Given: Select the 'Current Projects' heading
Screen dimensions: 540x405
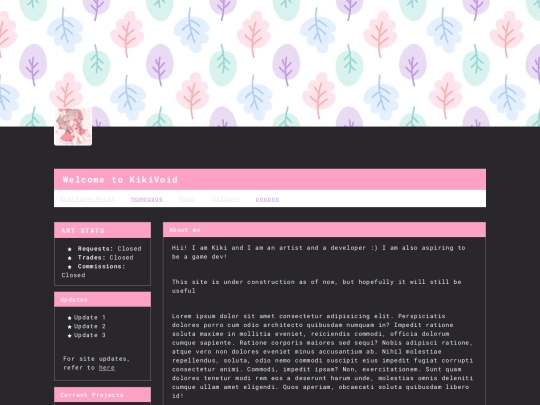Looking at the screenshot, I should [92, 395].
